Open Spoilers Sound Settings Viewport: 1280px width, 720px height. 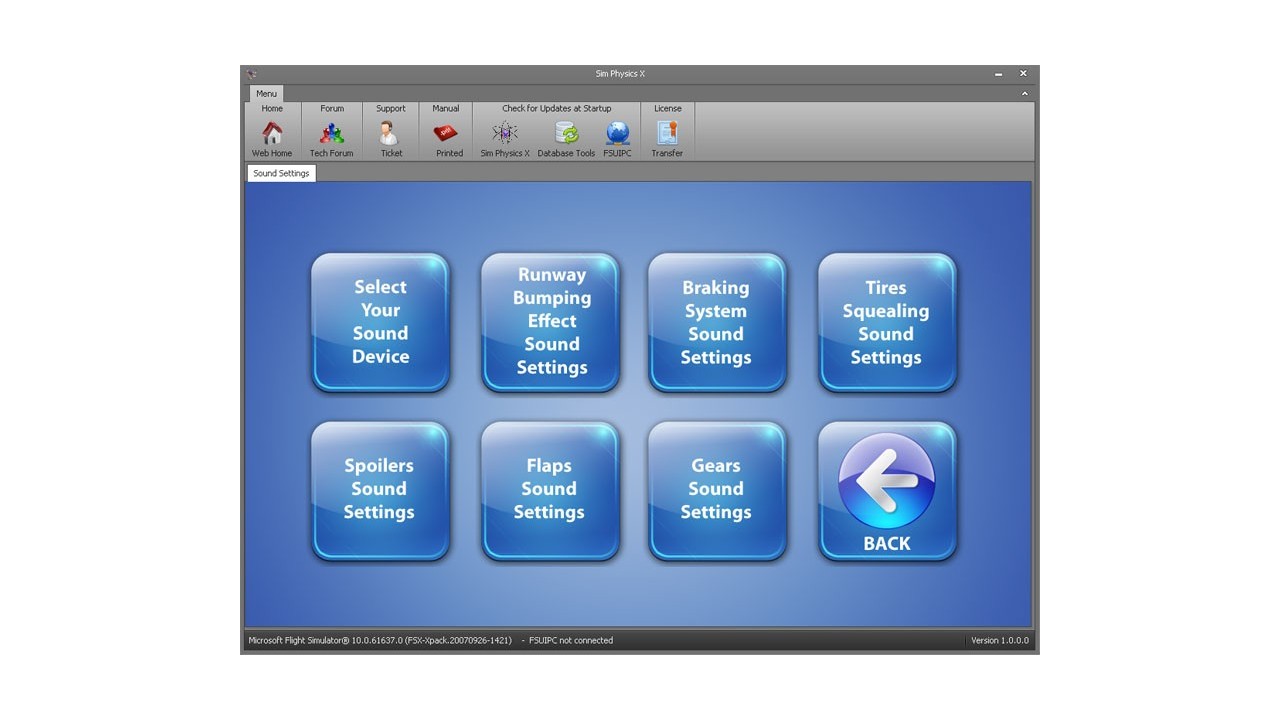pos(380,490)
